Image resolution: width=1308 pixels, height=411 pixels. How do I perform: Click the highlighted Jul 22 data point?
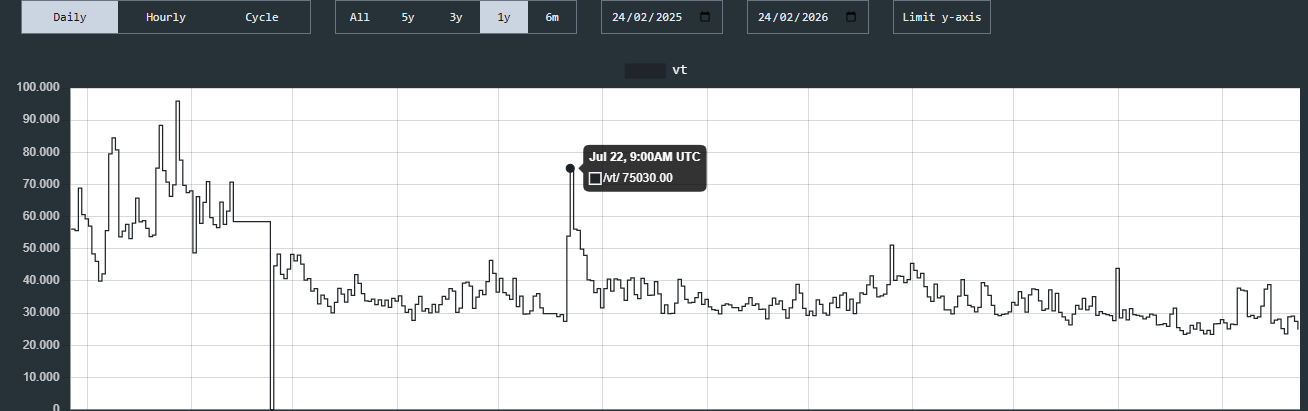pos(570,168)
